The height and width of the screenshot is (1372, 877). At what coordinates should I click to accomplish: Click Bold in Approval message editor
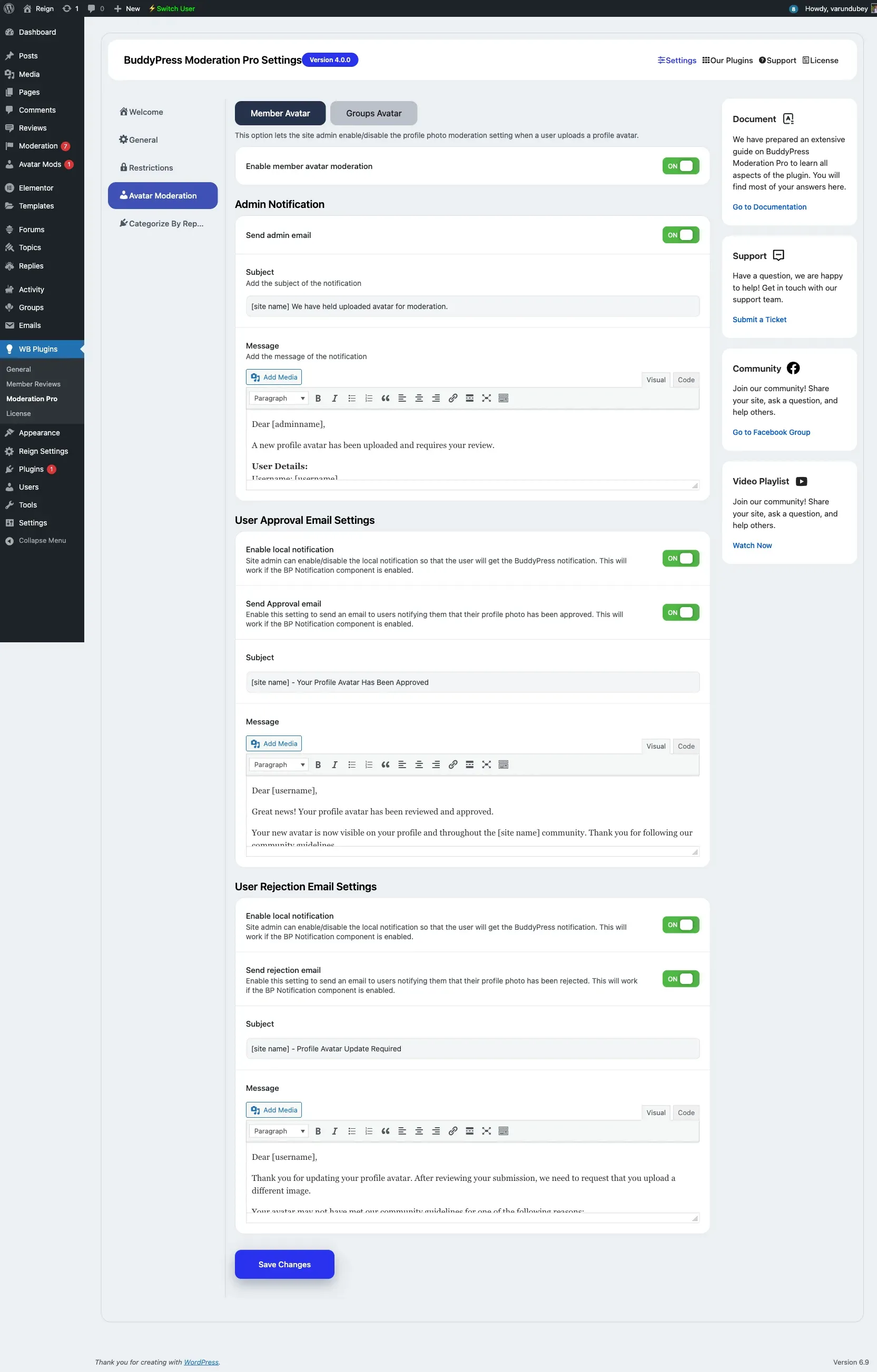318,764
